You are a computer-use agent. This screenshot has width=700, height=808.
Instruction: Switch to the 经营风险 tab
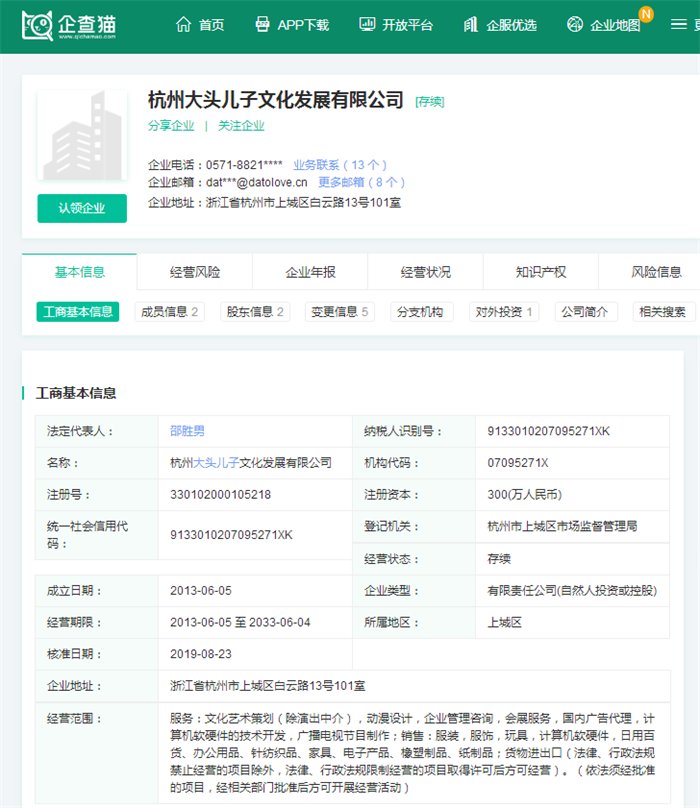point(195,272)
